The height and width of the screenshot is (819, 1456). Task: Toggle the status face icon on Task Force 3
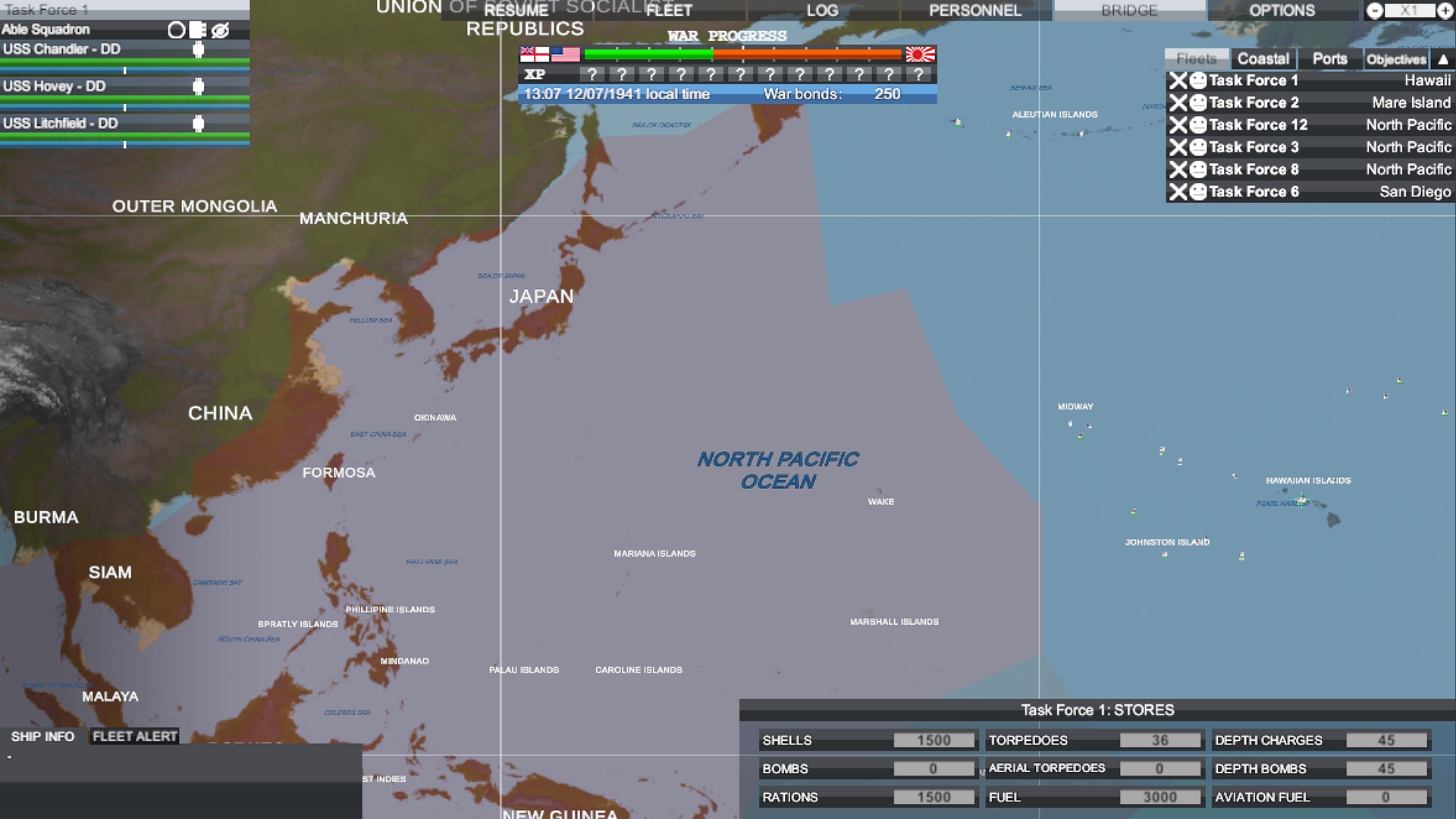tap(1199, 146)
